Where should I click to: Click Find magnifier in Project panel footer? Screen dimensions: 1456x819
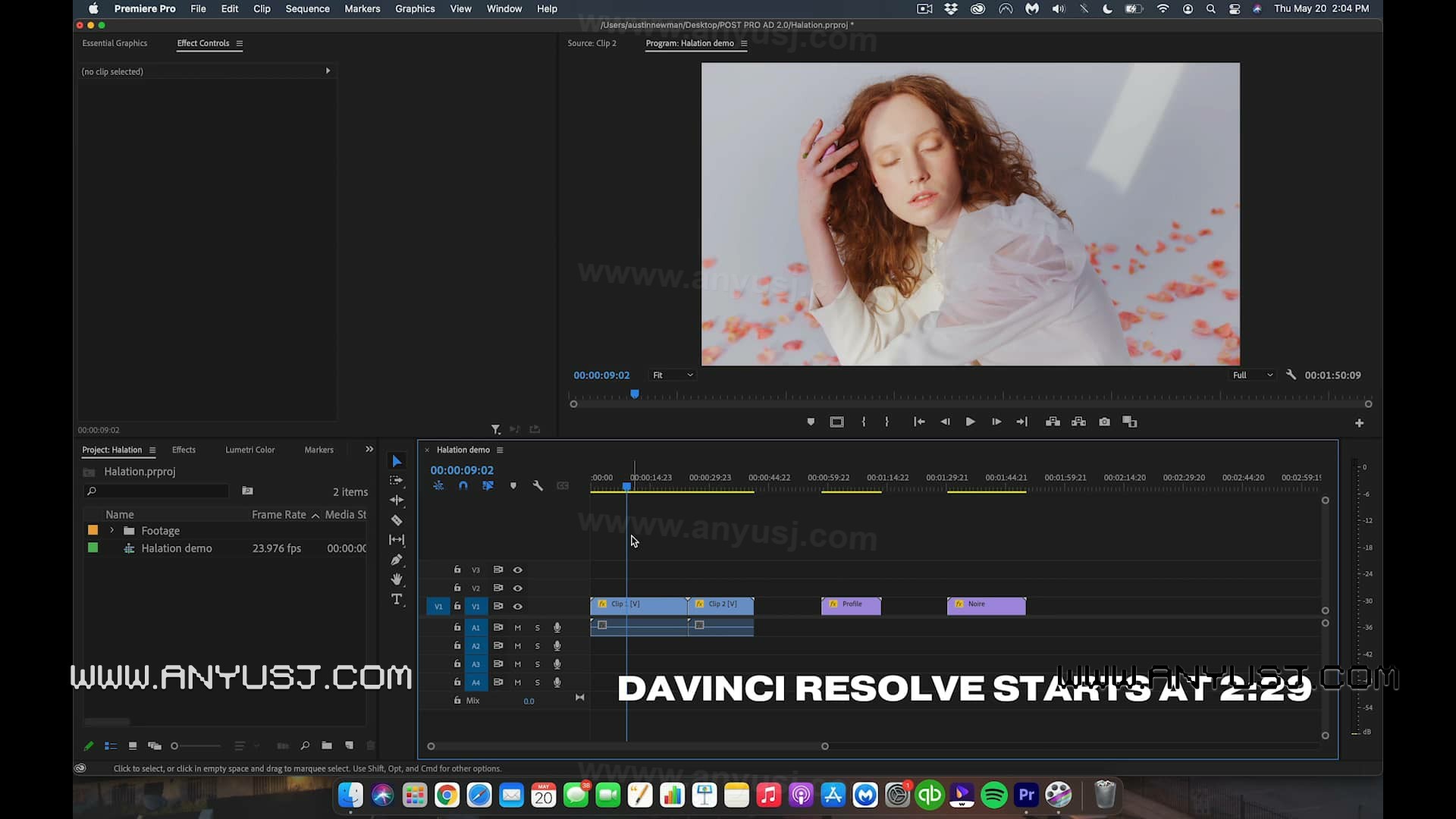click(x=305, y=745)
